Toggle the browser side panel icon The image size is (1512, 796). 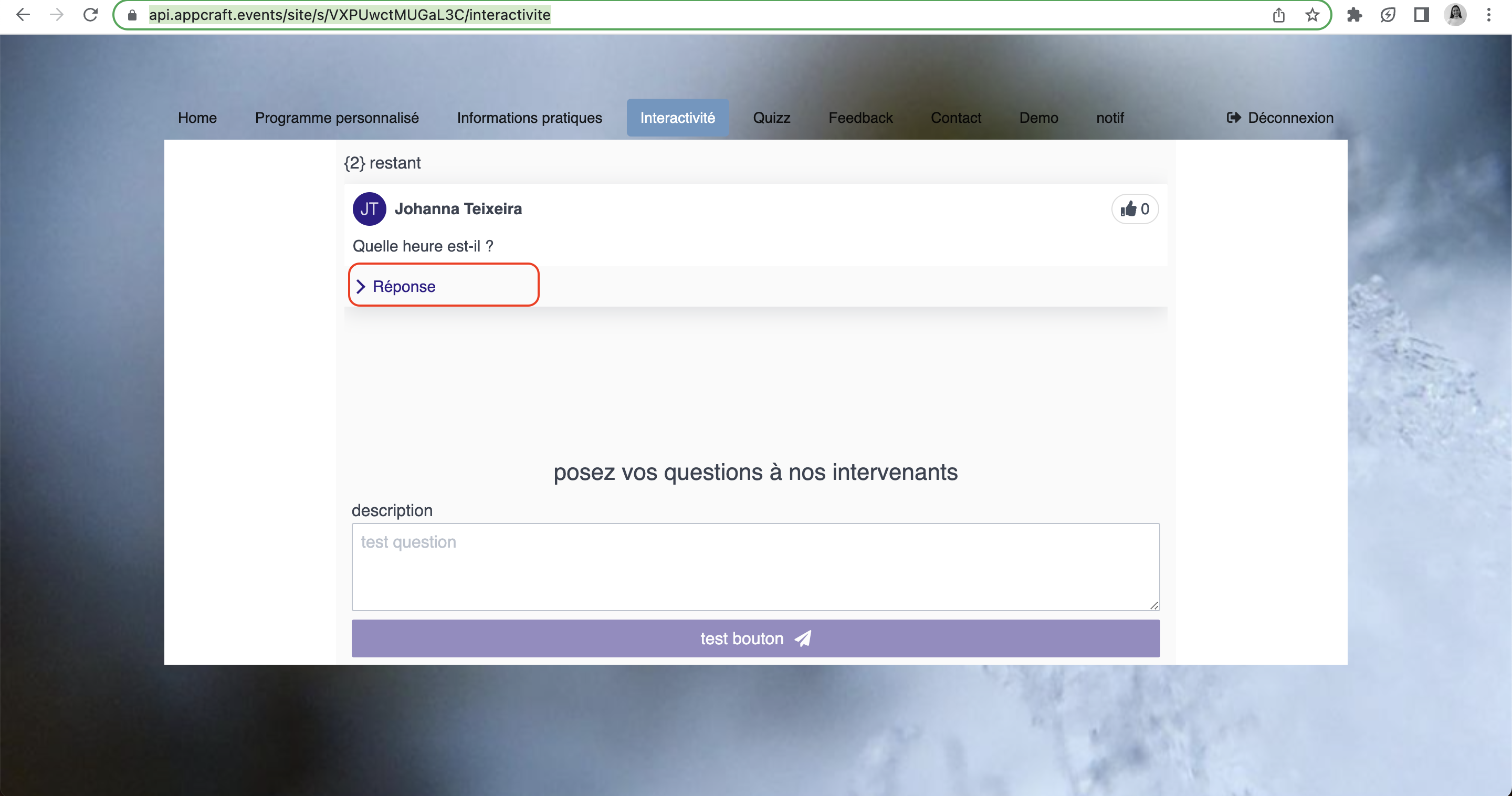(x=1421, y=15)
